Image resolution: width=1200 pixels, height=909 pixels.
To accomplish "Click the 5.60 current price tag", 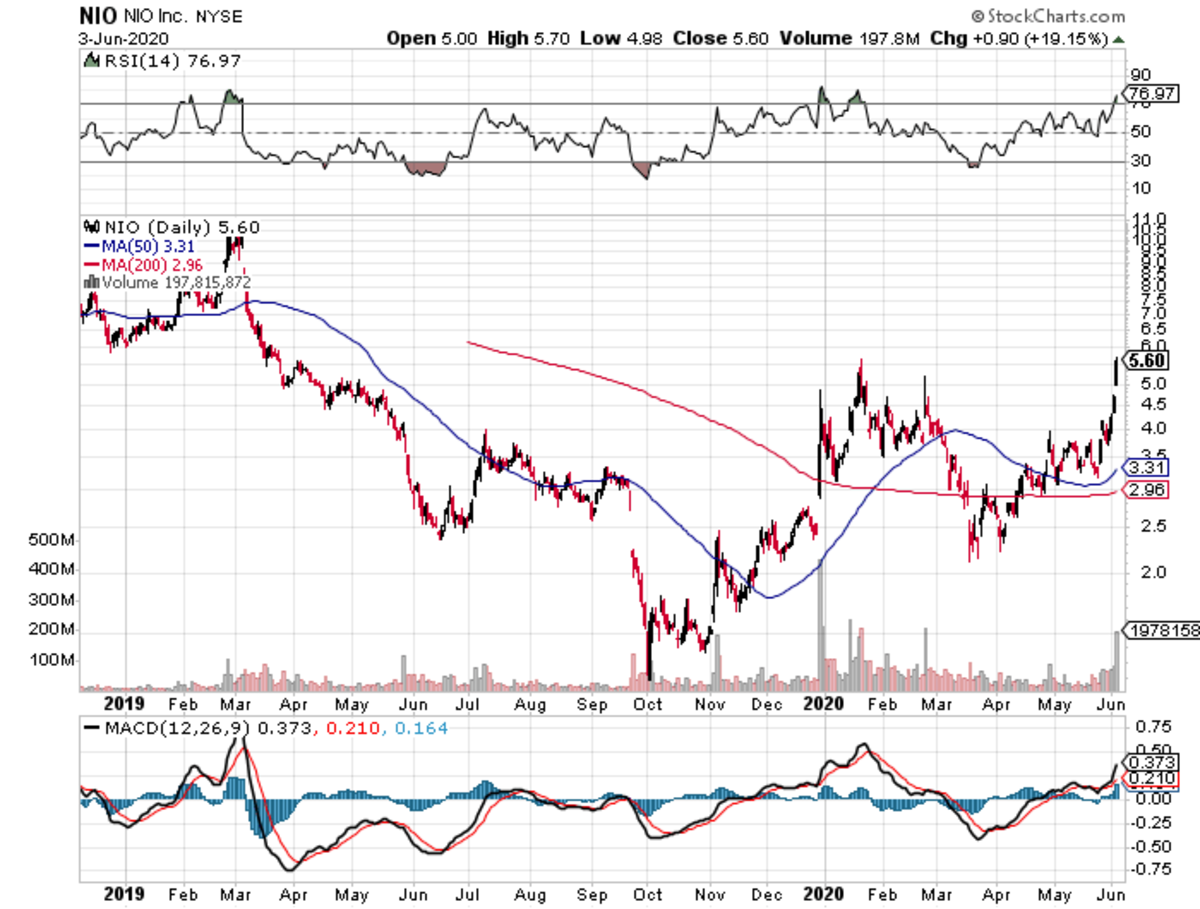I will pyautogui.click(x=1146, y=360).
